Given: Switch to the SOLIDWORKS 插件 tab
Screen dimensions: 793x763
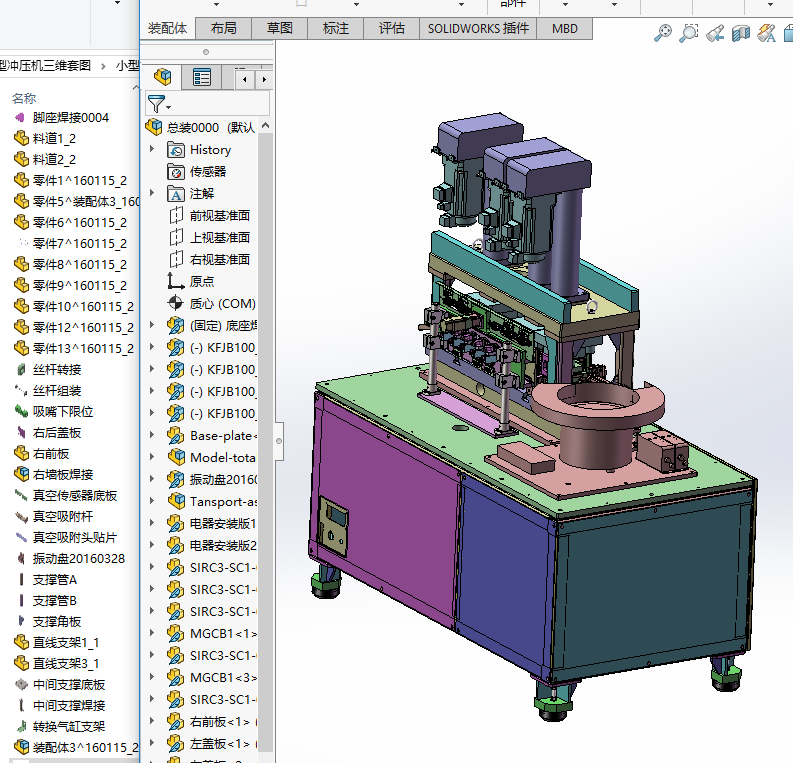Looking at the screenshot, I should click(x=478, y=28).
